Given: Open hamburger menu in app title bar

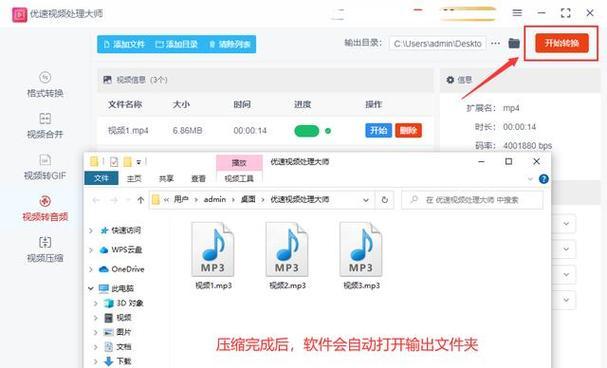Looking at the screenshot, I should (x=517, y=13).
